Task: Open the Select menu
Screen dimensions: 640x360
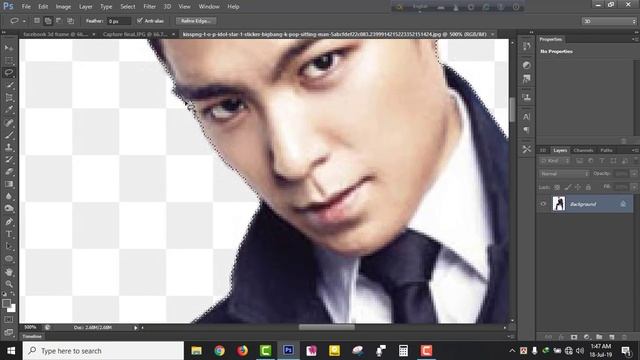Action: [128, 7]
